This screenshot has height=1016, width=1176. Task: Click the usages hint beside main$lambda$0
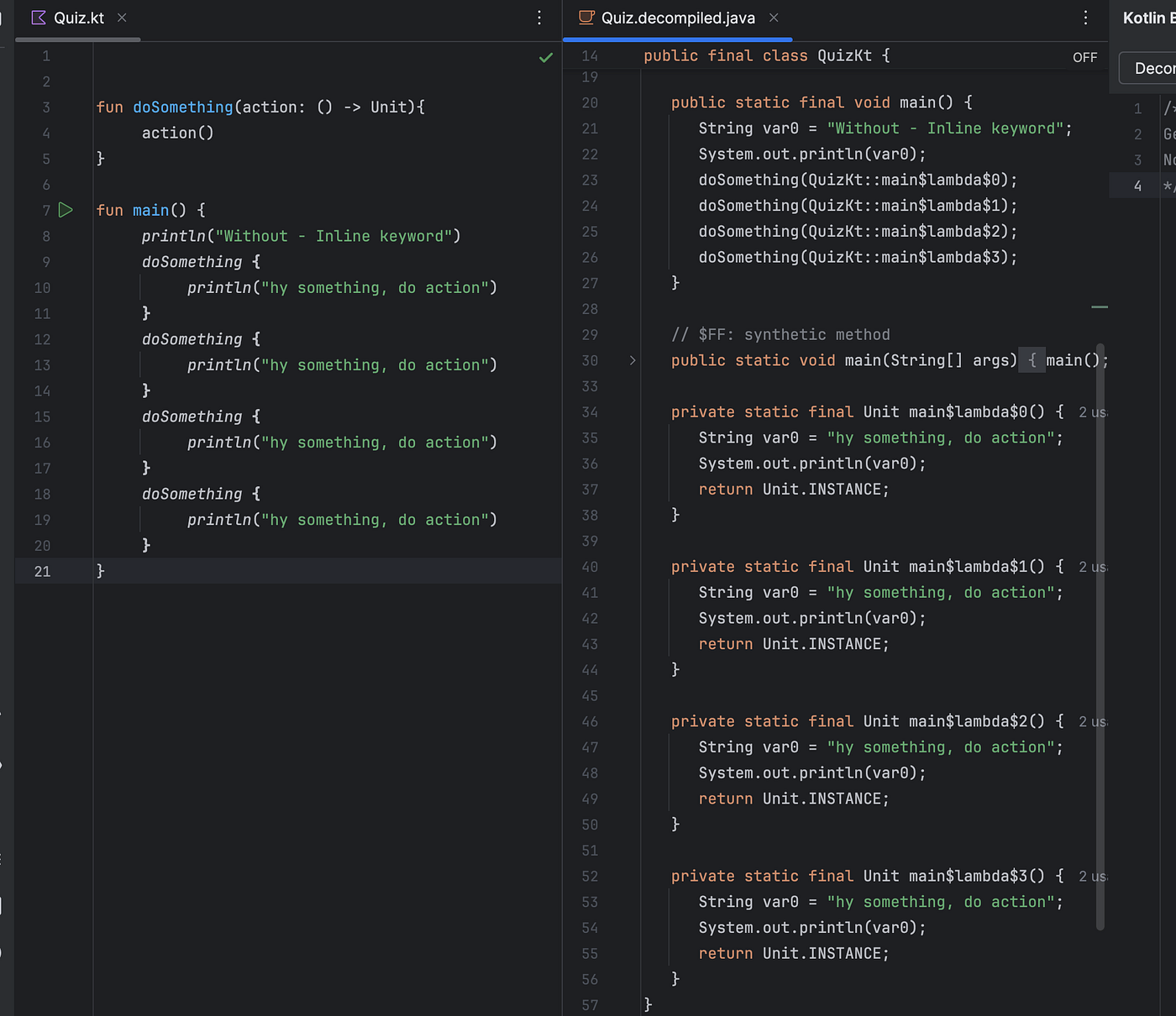1093,412
